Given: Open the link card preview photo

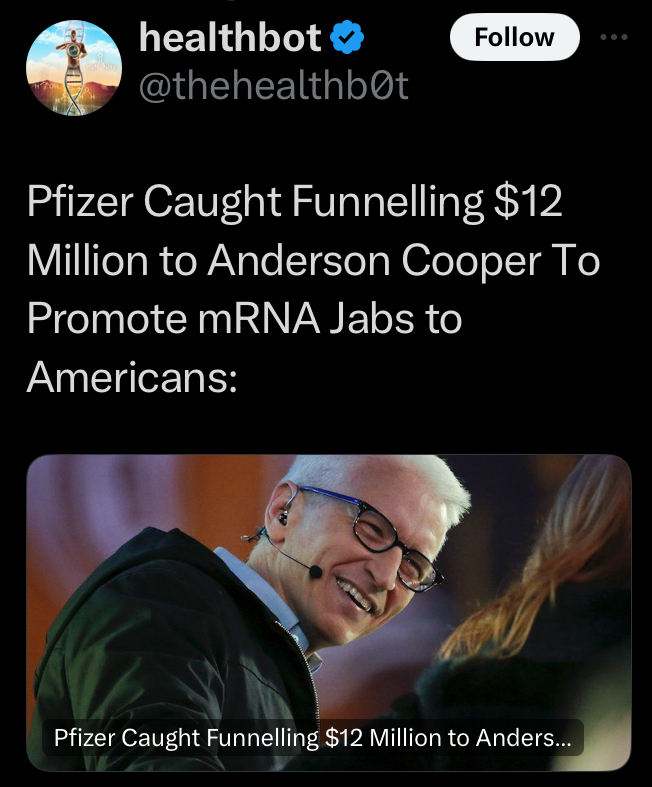Looking at the screenshot, I should pos(329,612).
